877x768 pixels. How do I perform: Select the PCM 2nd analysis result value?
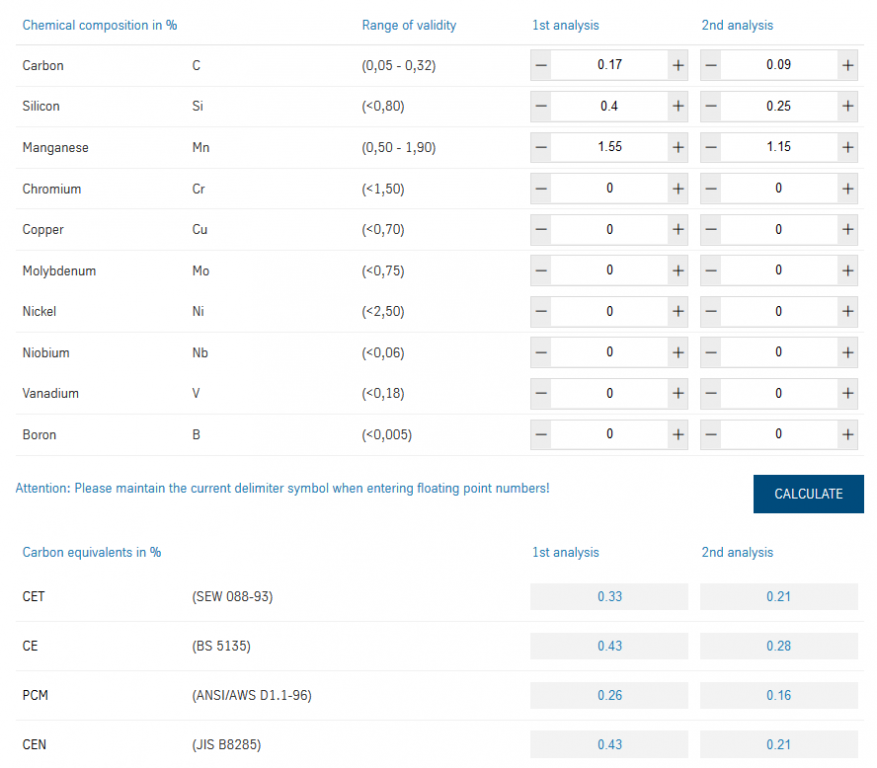click(x=778, y=695)
